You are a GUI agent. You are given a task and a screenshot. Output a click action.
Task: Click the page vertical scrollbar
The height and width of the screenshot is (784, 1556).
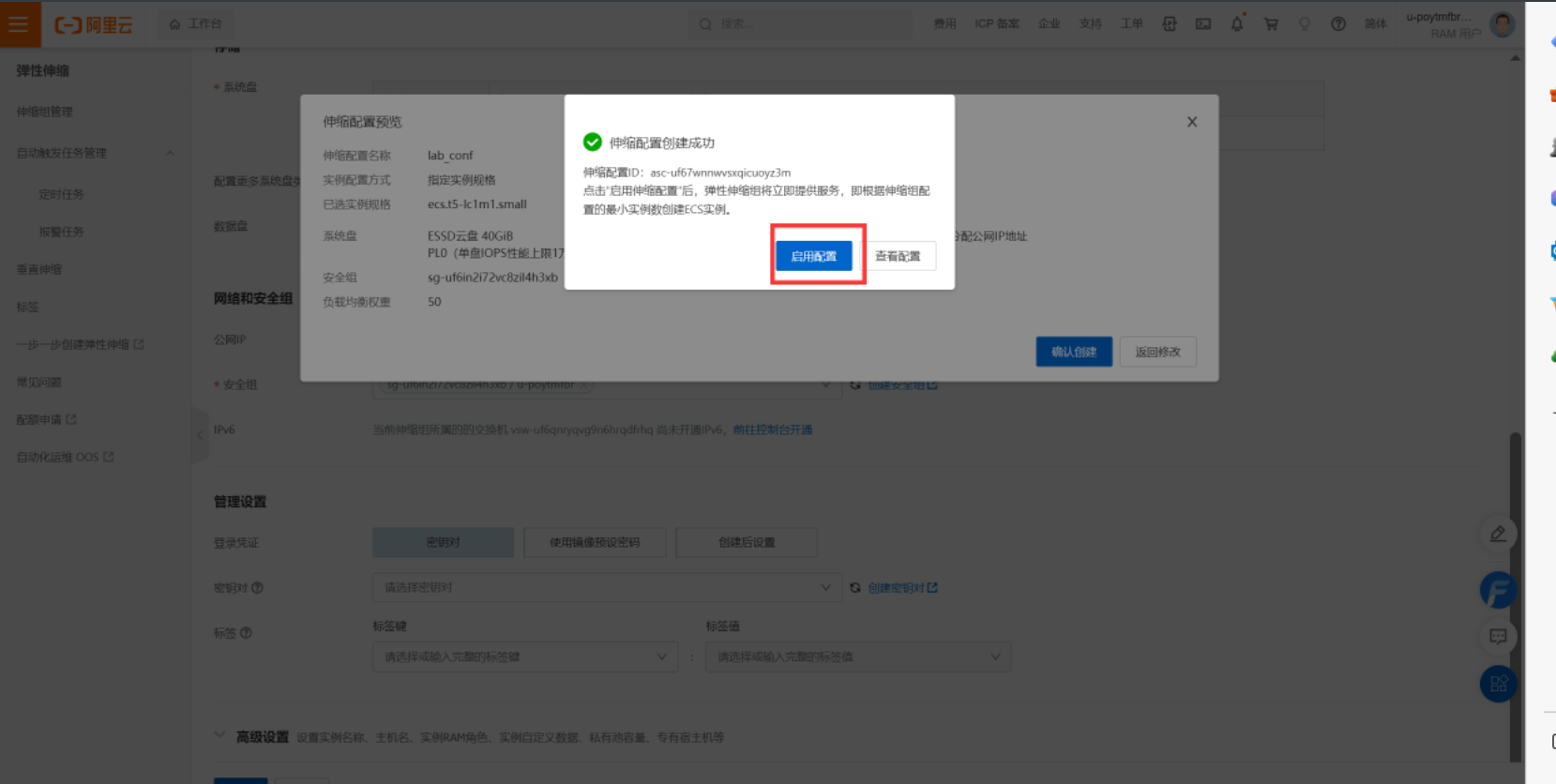pos(1516,596)
